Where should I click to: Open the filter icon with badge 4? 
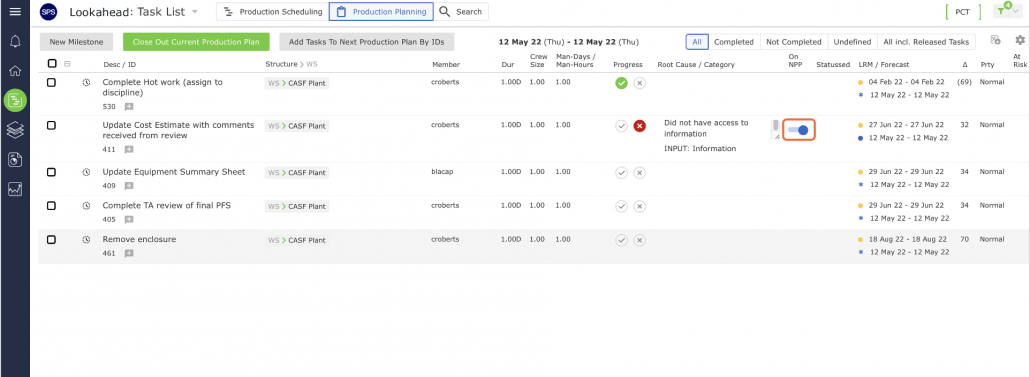[1001, 11]
